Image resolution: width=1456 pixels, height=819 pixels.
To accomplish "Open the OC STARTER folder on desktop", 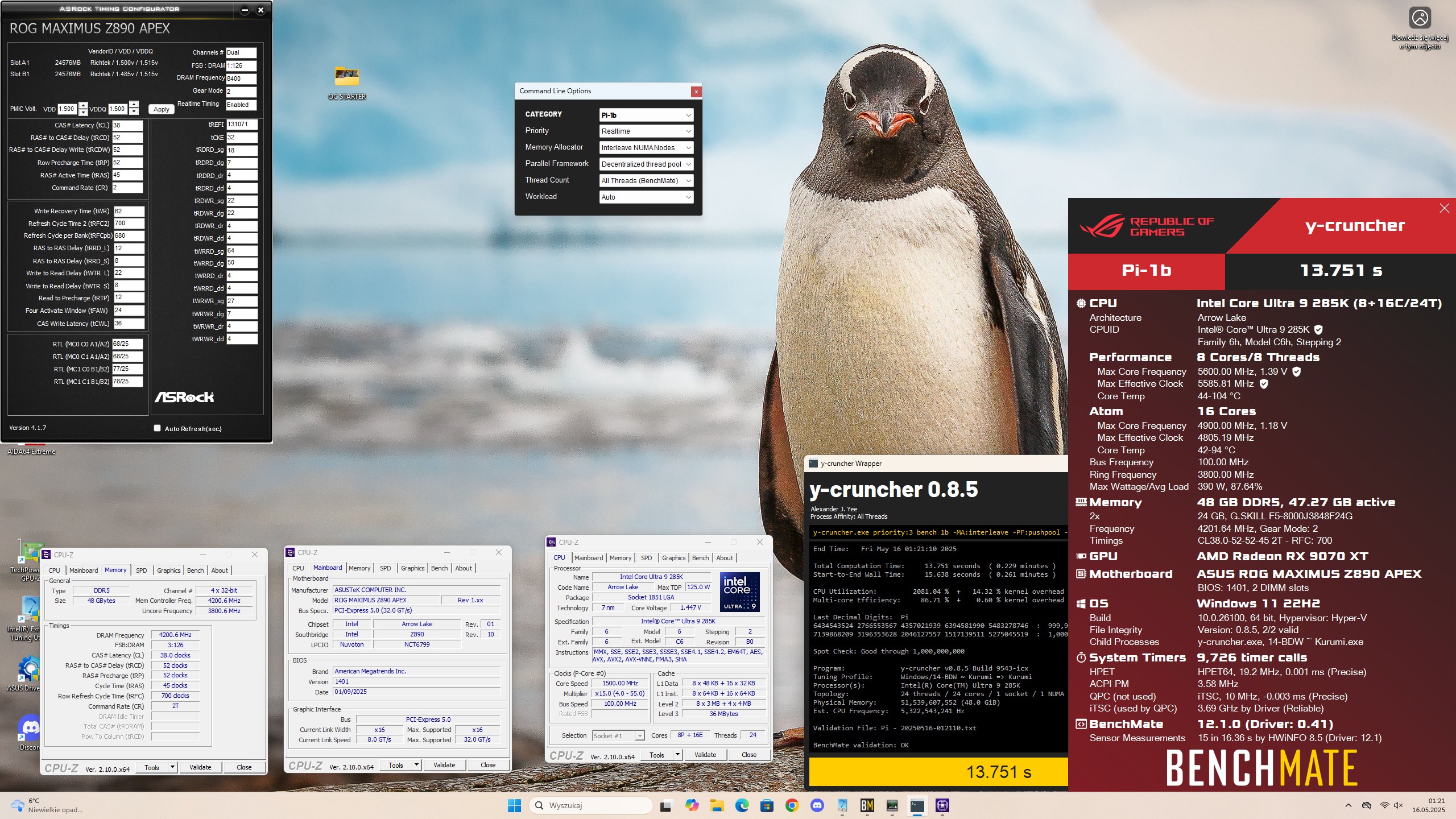I will click(347, 83).
